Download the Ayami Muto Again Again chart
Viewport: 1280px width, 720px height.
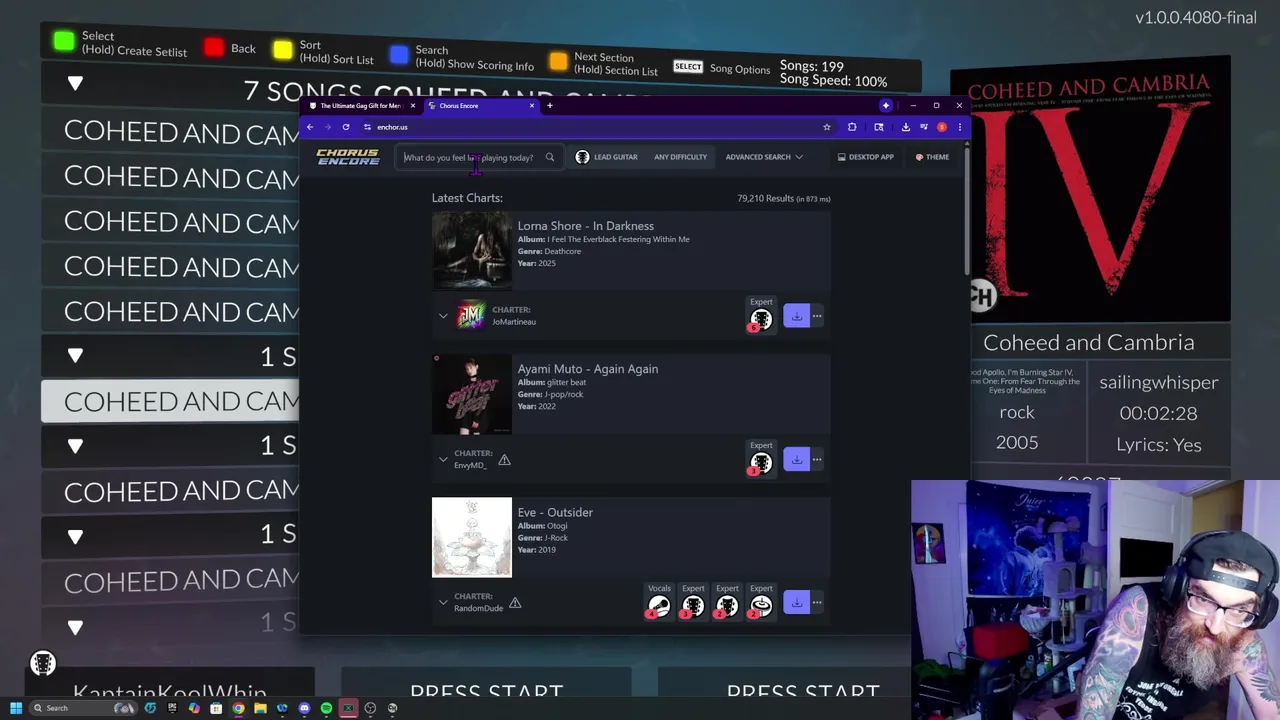click(796, 460)
